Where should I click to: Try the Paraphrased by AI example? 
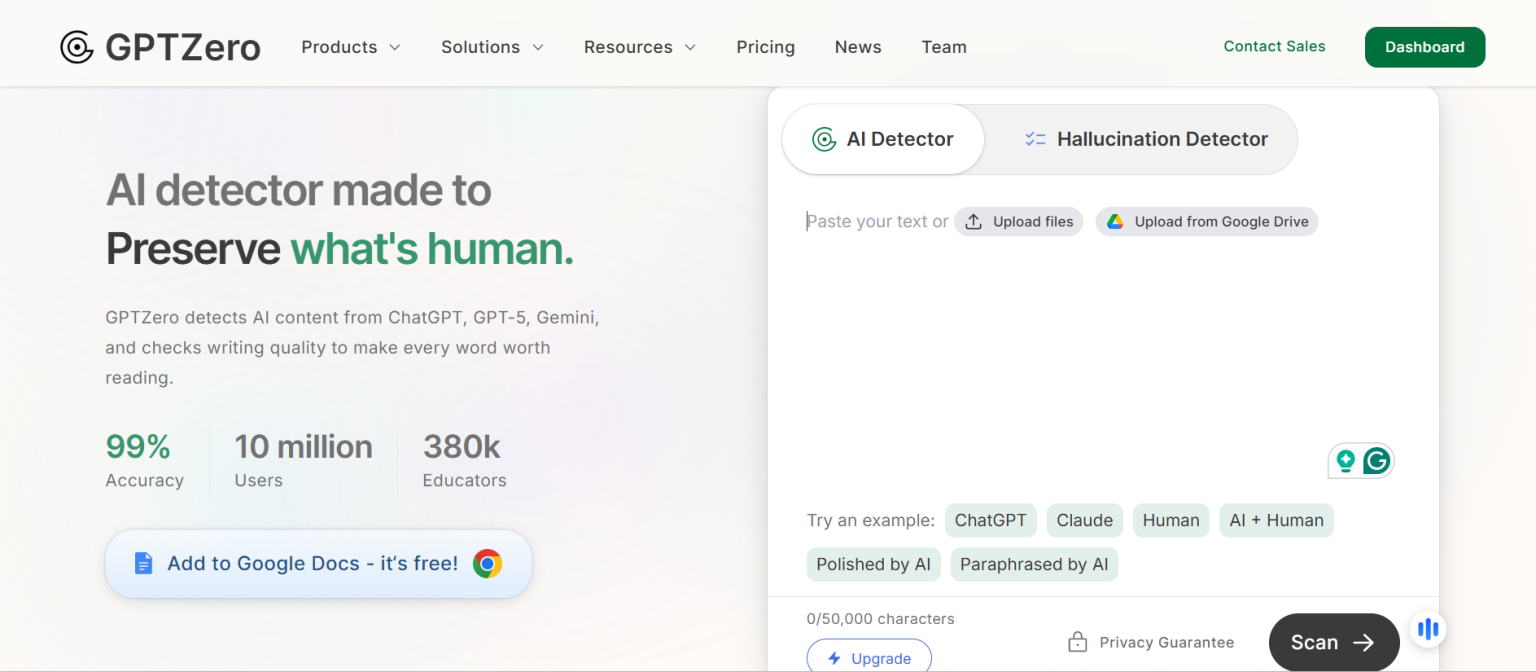pyautogui.click(x=1034, y=564)
